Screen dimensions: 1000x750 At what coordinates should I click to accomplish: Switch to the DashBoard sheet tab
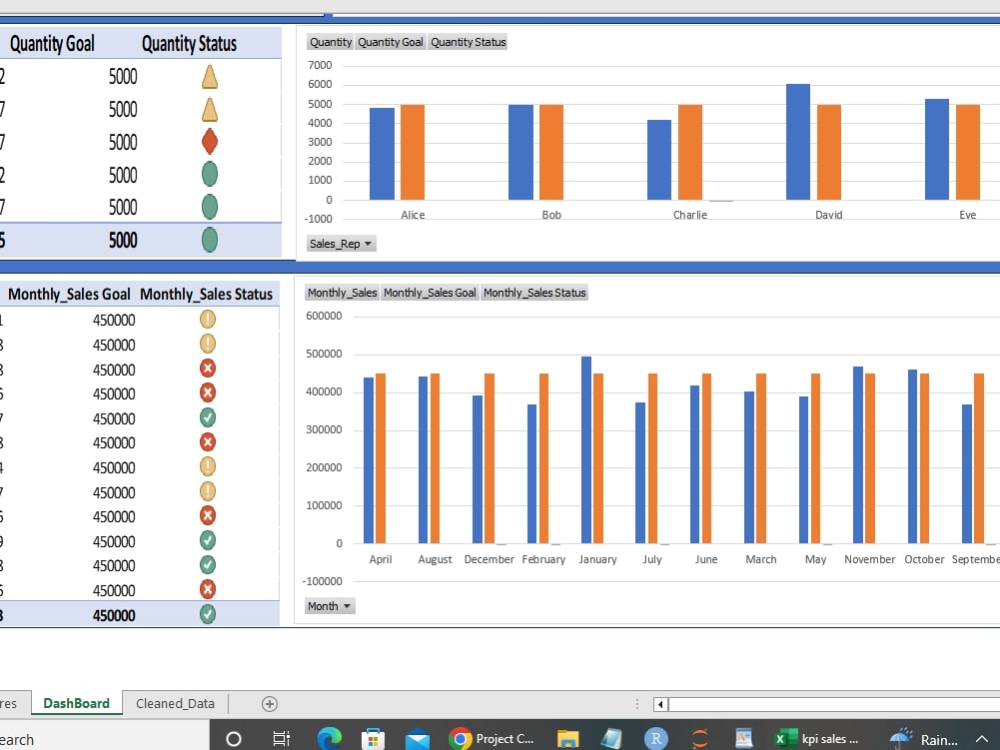(x=77, y=703)
